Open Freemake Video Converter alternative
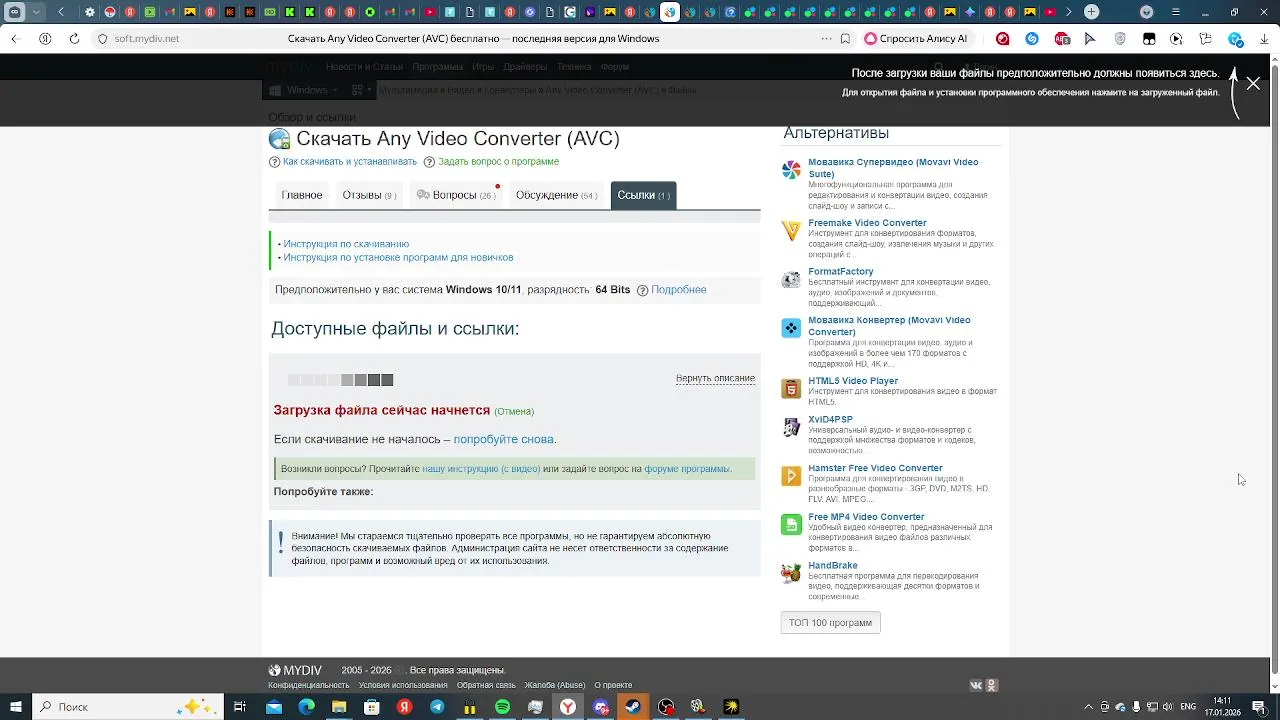The image size is (1280, 720). (867, 223)
